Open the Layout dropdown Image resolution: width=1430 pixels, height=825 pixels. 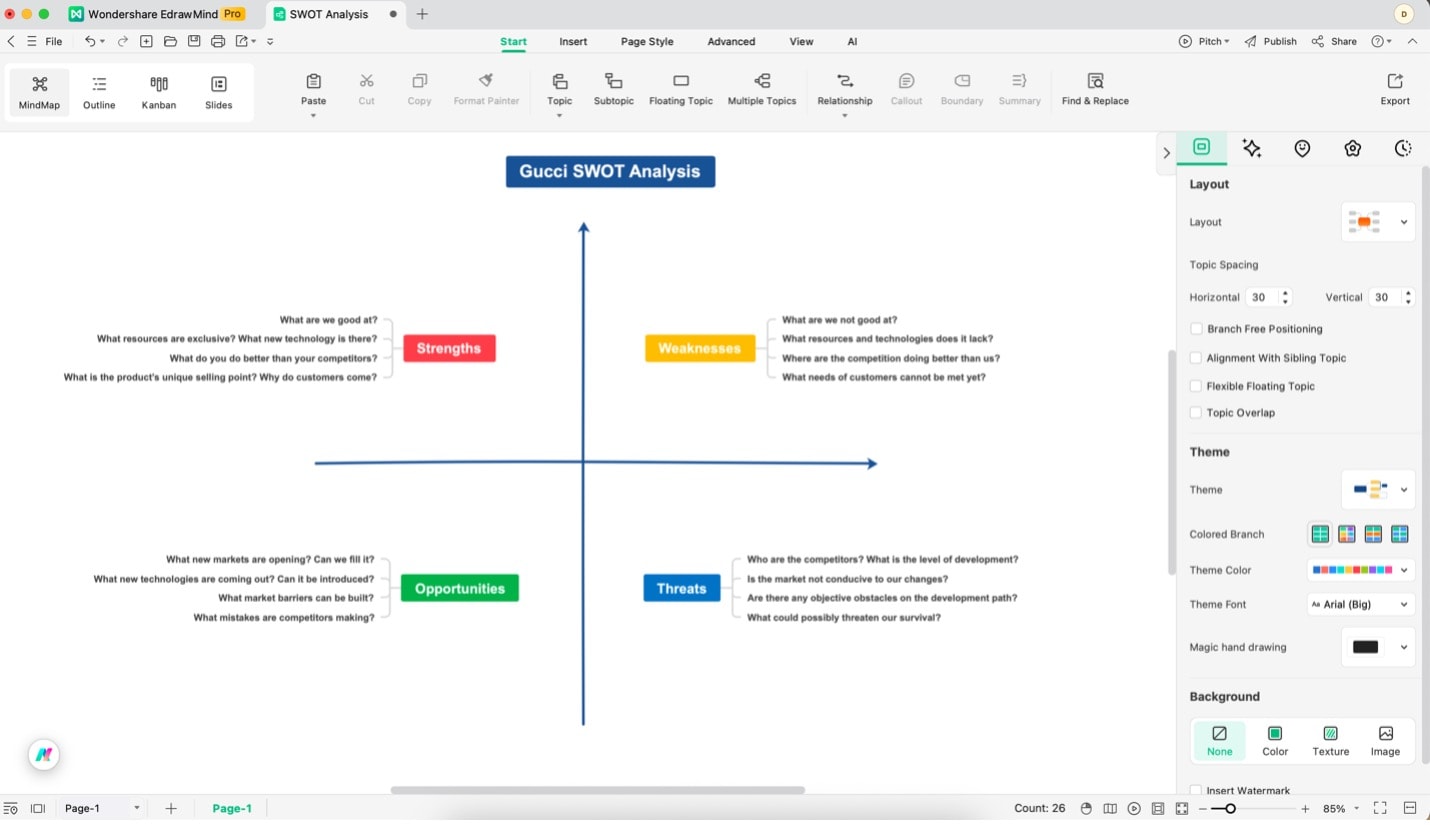[x=1378, y=222]
